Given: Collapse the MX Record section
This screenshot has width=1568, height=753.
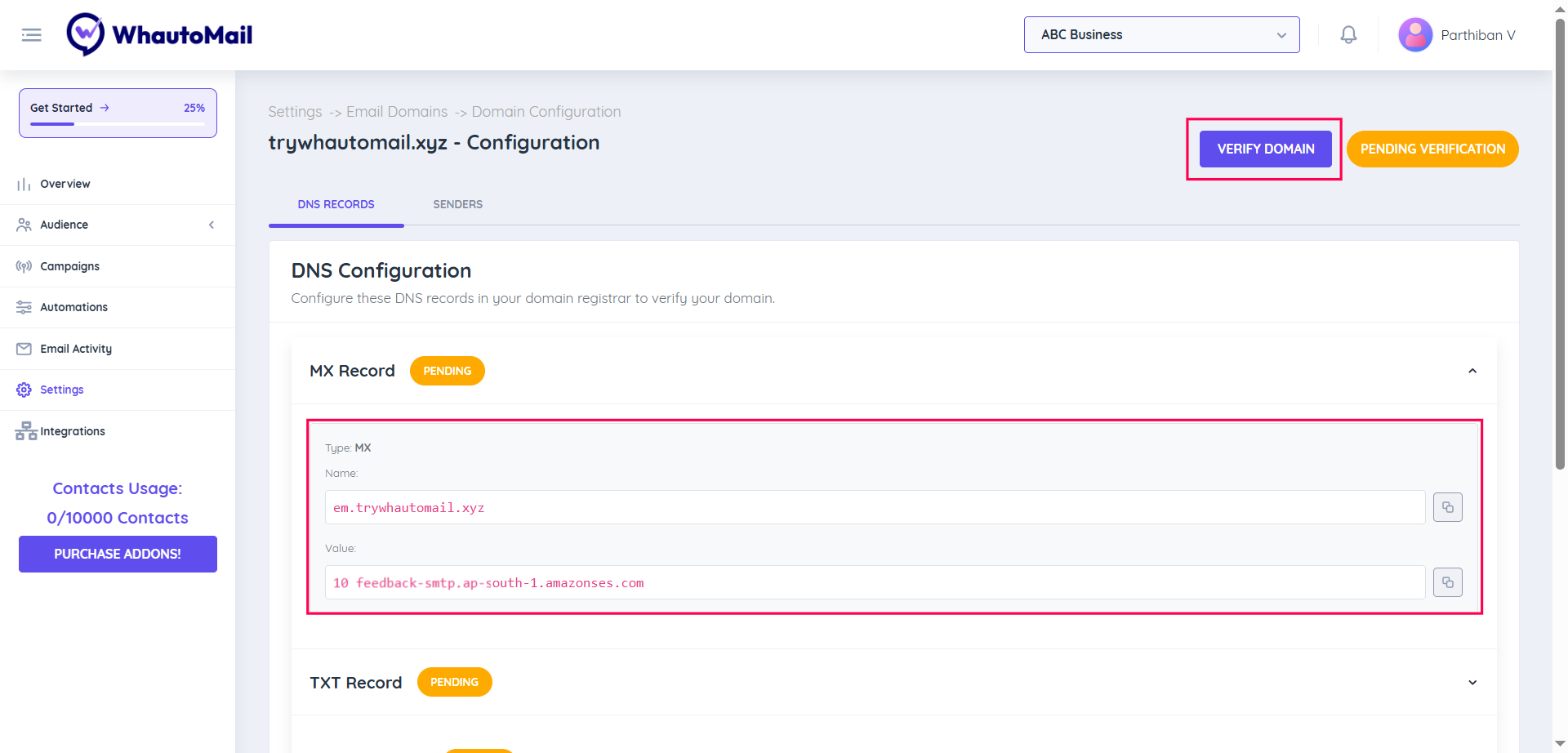Looking at the screenshot, I should [1472, 371].
